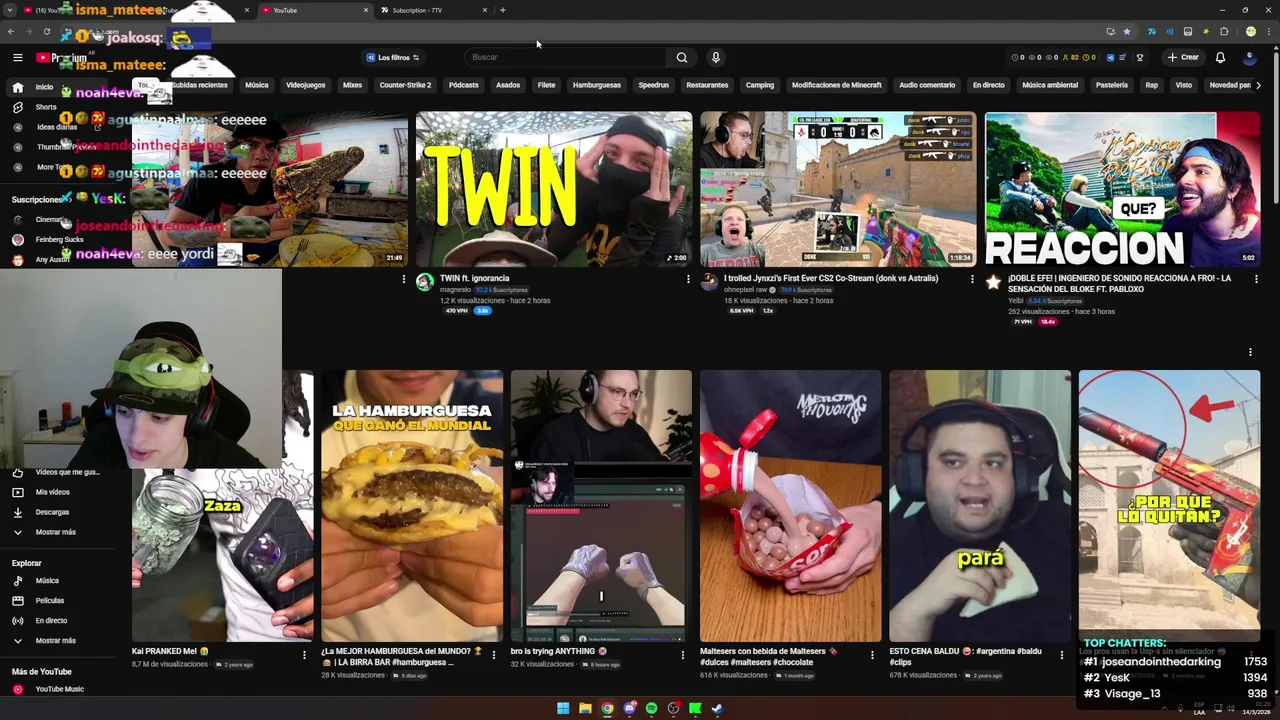Open options menu for TWIN ft. ignorancia
The width and height of the screenshot is (1280, 720).
pyautogui.click(x=688, y=279)
